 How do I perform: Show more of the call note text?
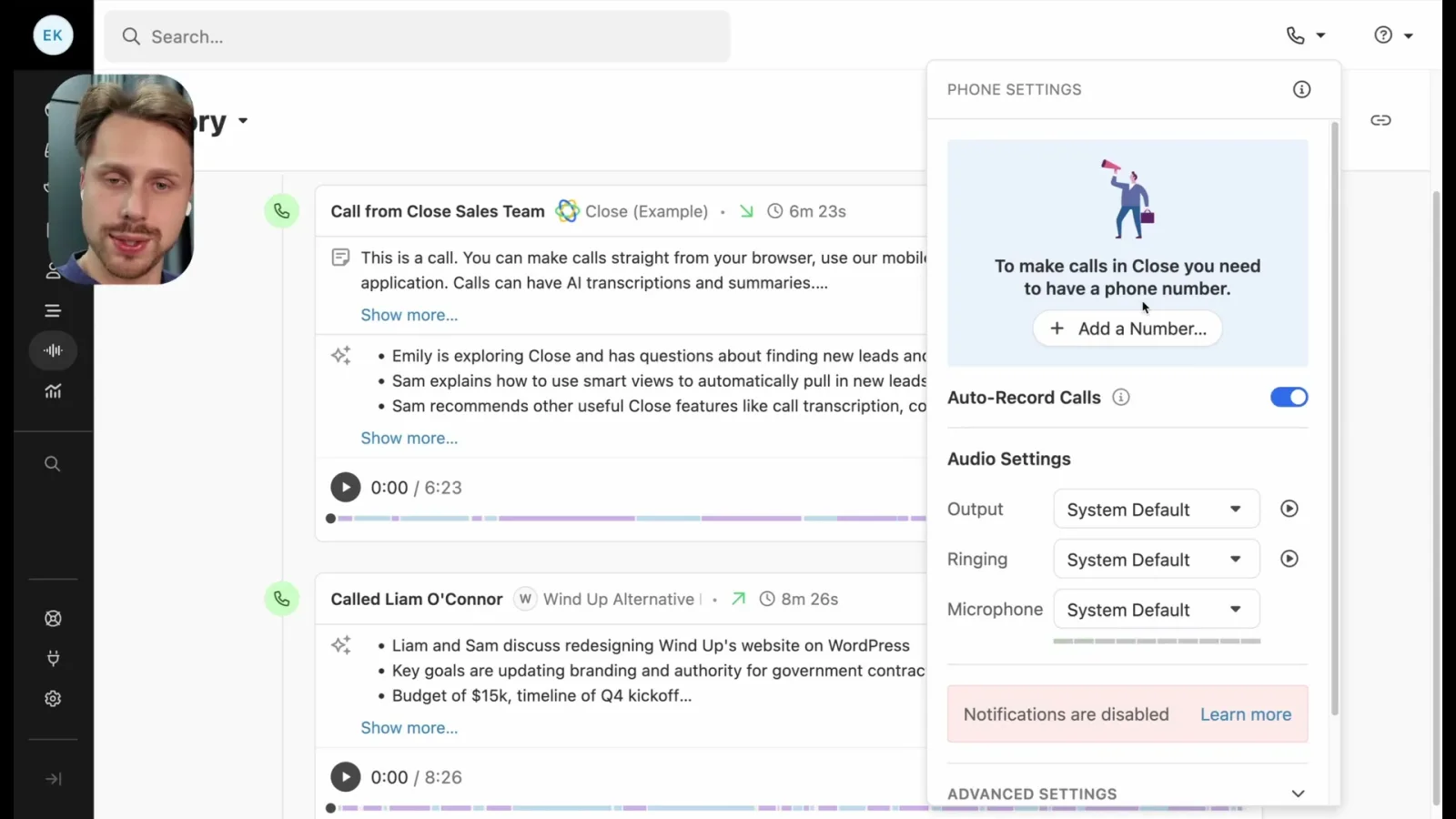tap(409, 315)
